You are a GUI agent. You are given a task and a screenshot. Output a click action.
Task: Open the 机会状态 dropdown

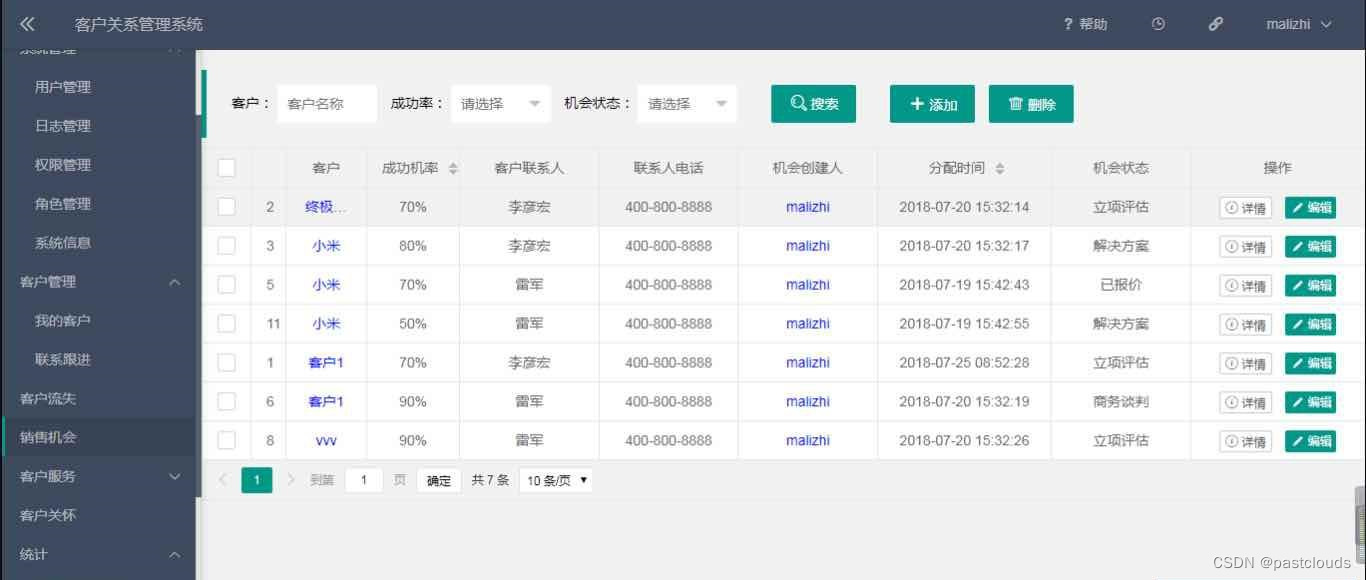[687, 104]
